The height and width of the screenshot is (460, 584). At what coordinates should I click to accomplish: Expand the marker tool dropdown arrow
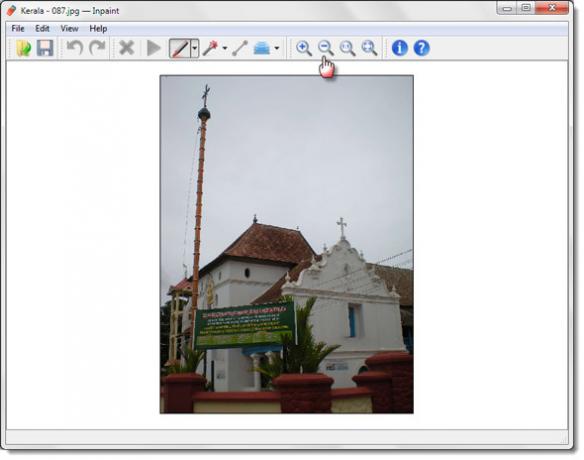pos(194,48)
